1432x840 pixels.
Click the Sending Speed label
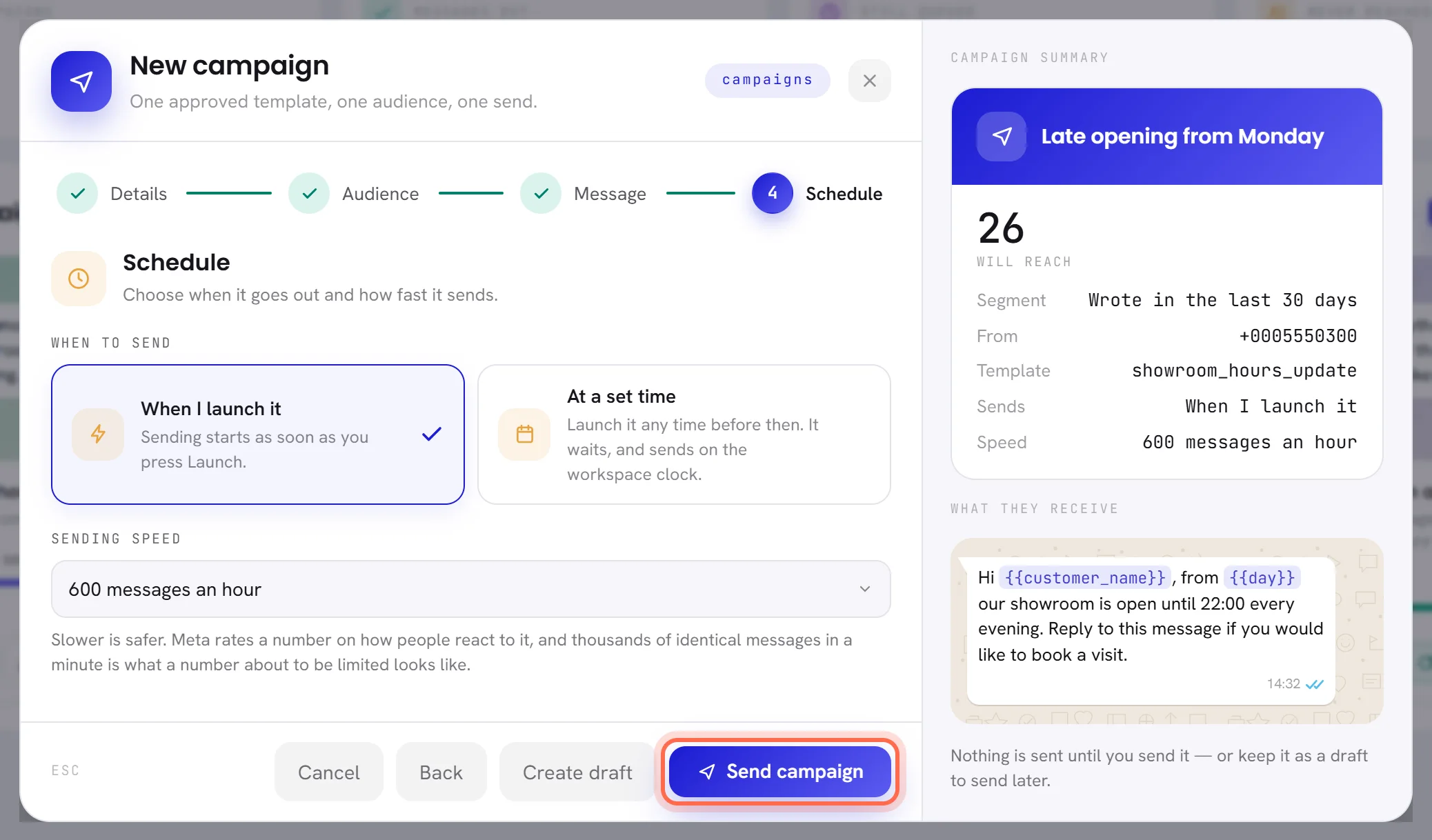click(x=116, y=539)
